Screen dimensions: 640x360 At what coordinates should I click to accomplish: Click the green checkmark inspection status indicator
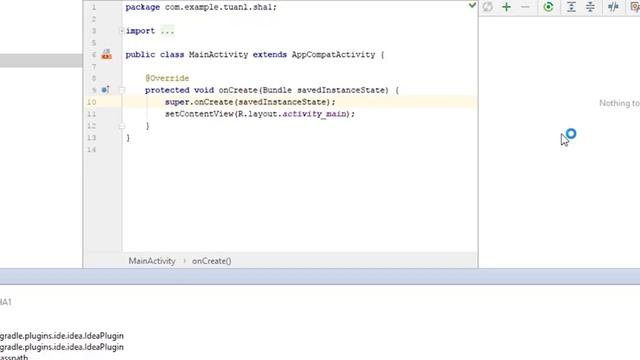(472, 5)
